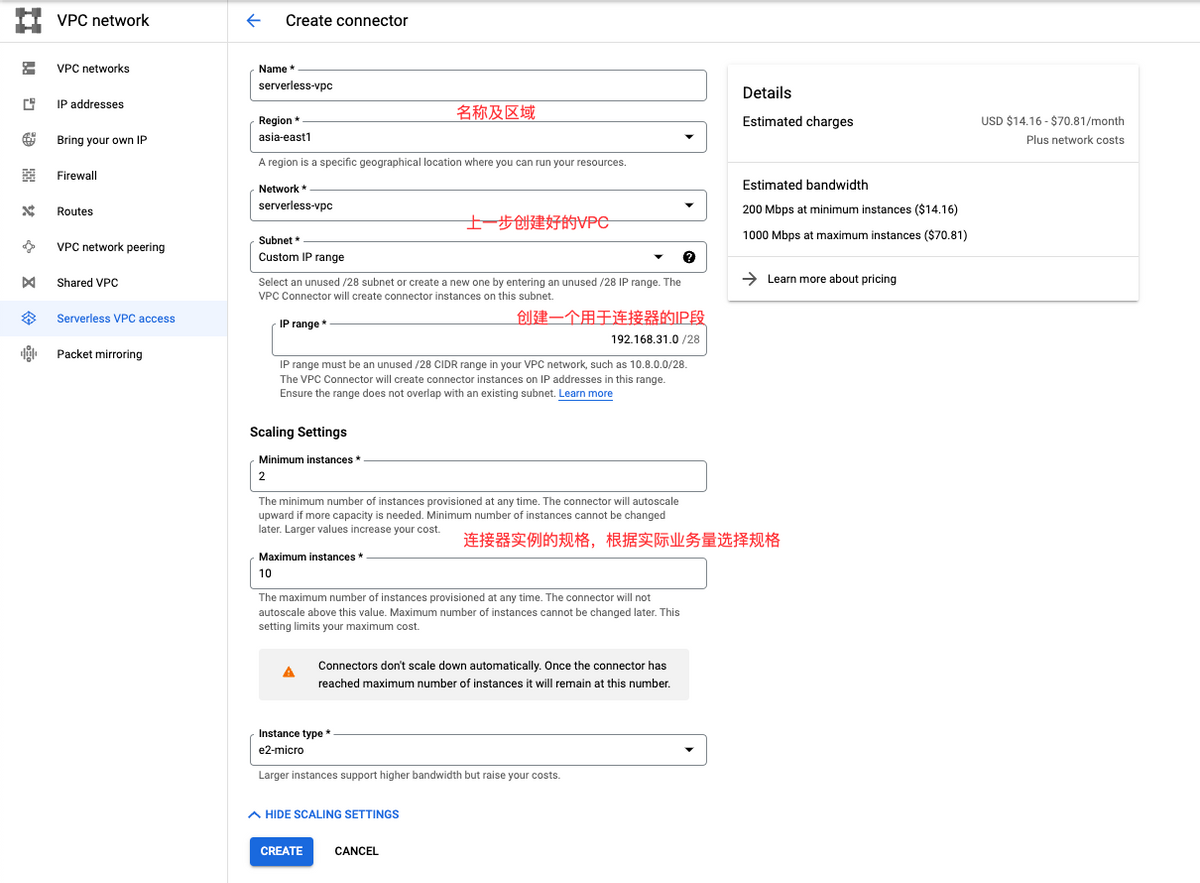The image size is (1200, 883).
Task: Click the Bring your own IP globe icon
Action: (x=29, y=140)
